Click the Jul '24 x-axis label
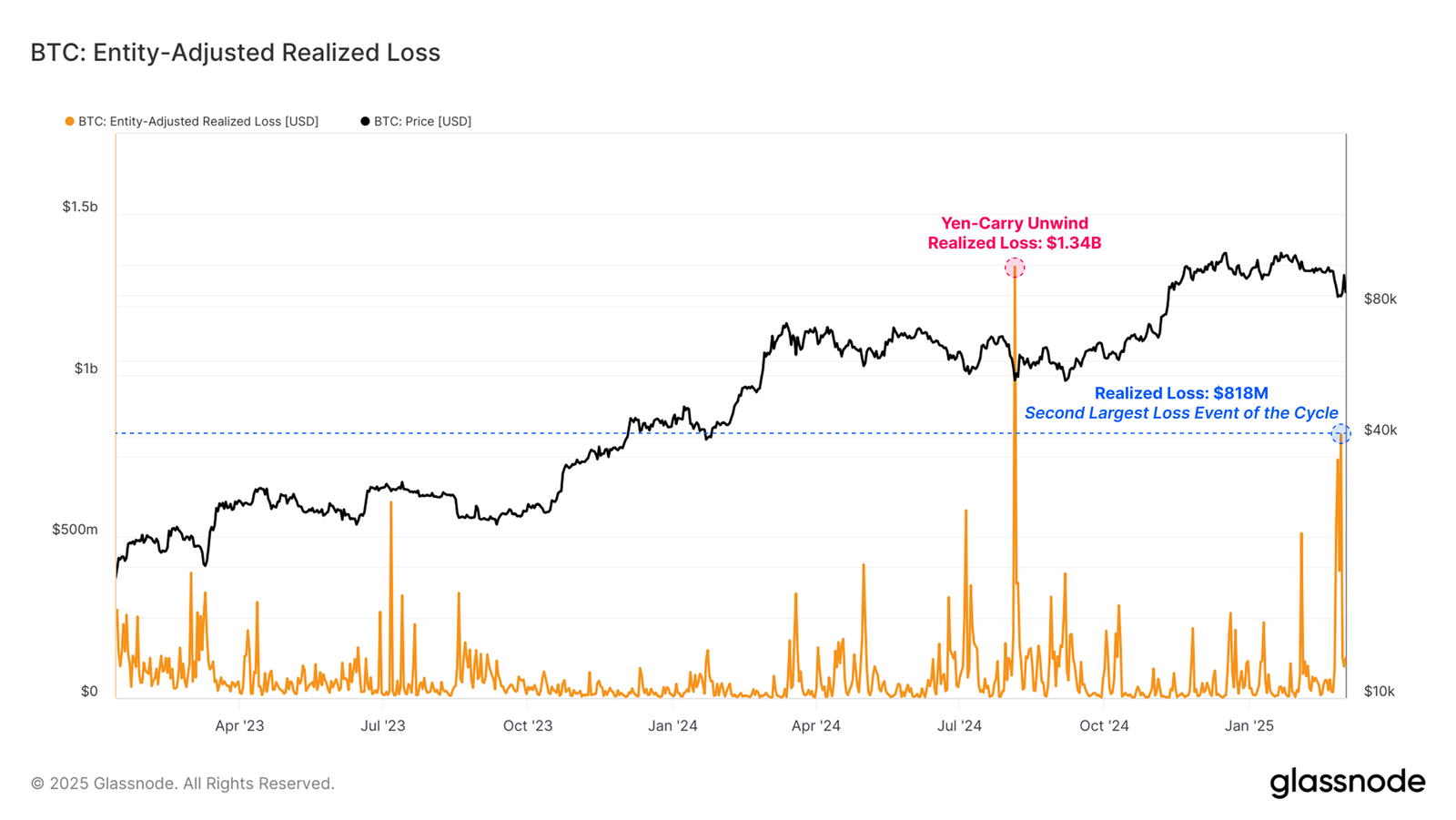Image resolution: width=1456 pixels, height=820 pixels. pos(959,726)
